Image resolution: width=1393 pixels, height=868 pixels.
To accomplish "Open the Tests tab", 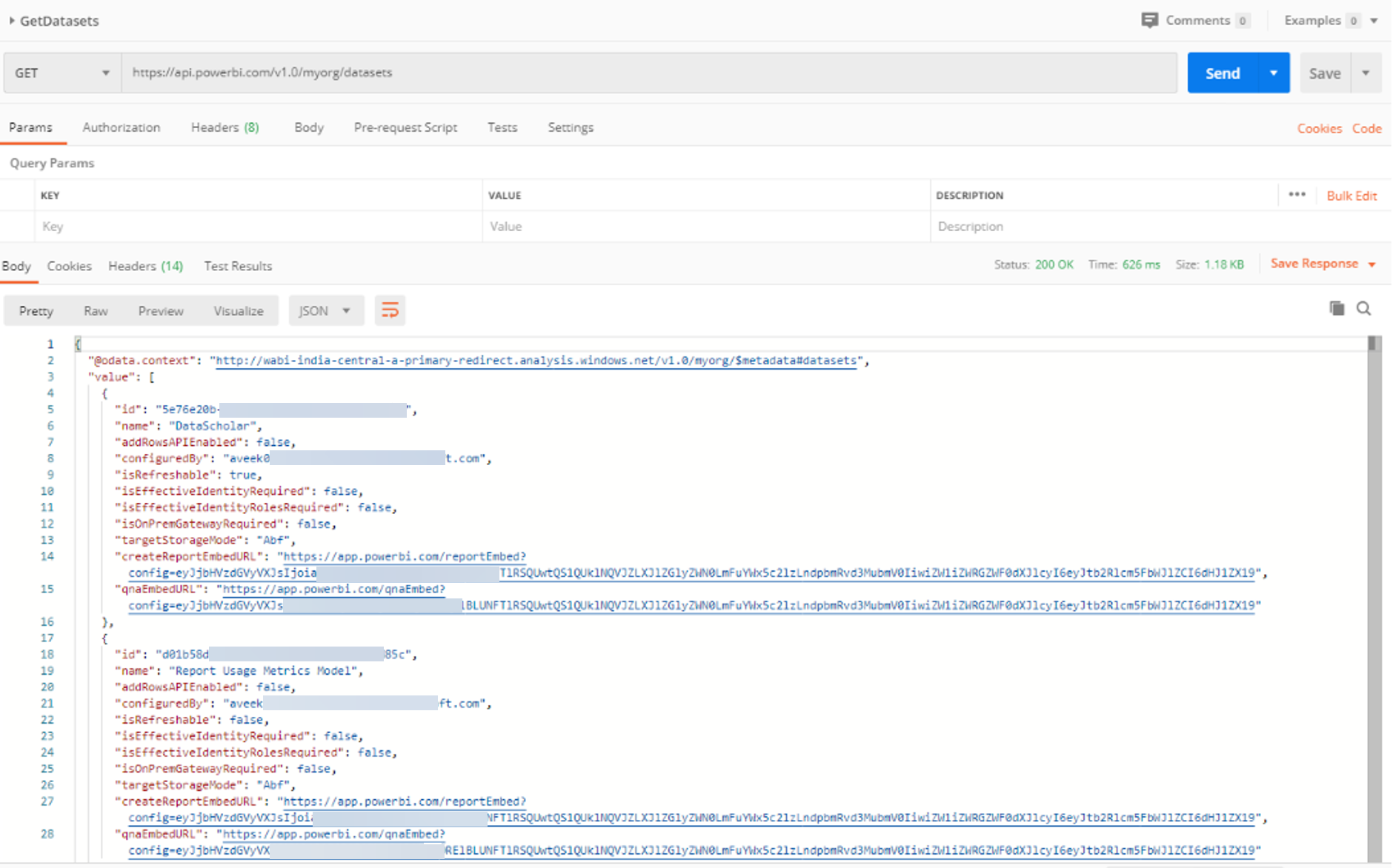I will tap(502, 127).
